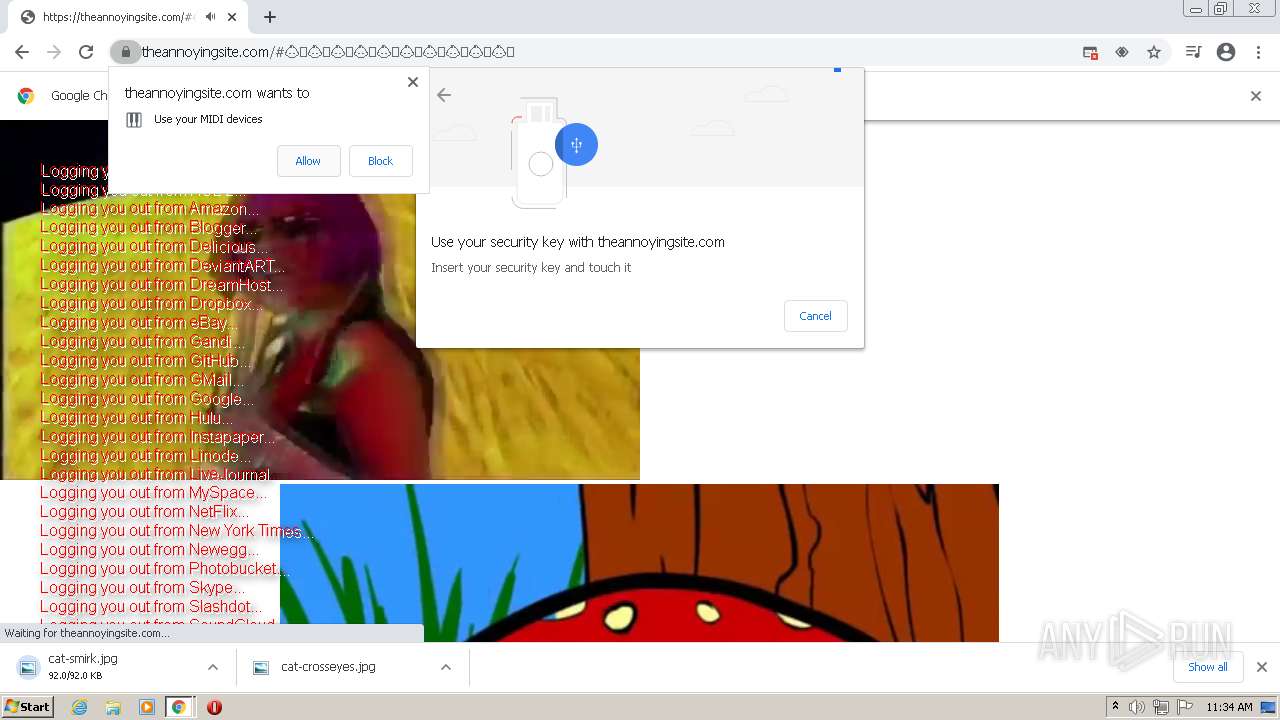
Task: Click the 'Logging you out from Linode...' text
Action: 146,456
